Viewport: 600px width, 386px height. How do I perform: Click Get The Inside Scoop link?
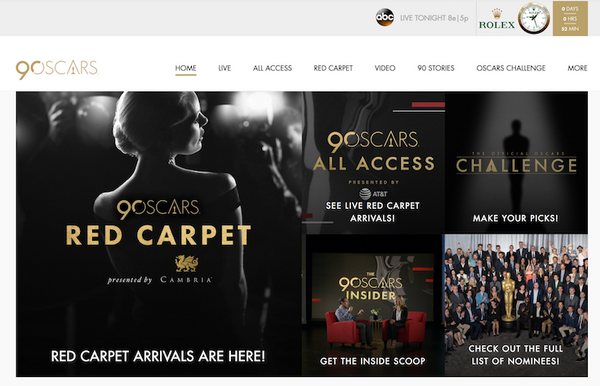click(x=373, y=361)
